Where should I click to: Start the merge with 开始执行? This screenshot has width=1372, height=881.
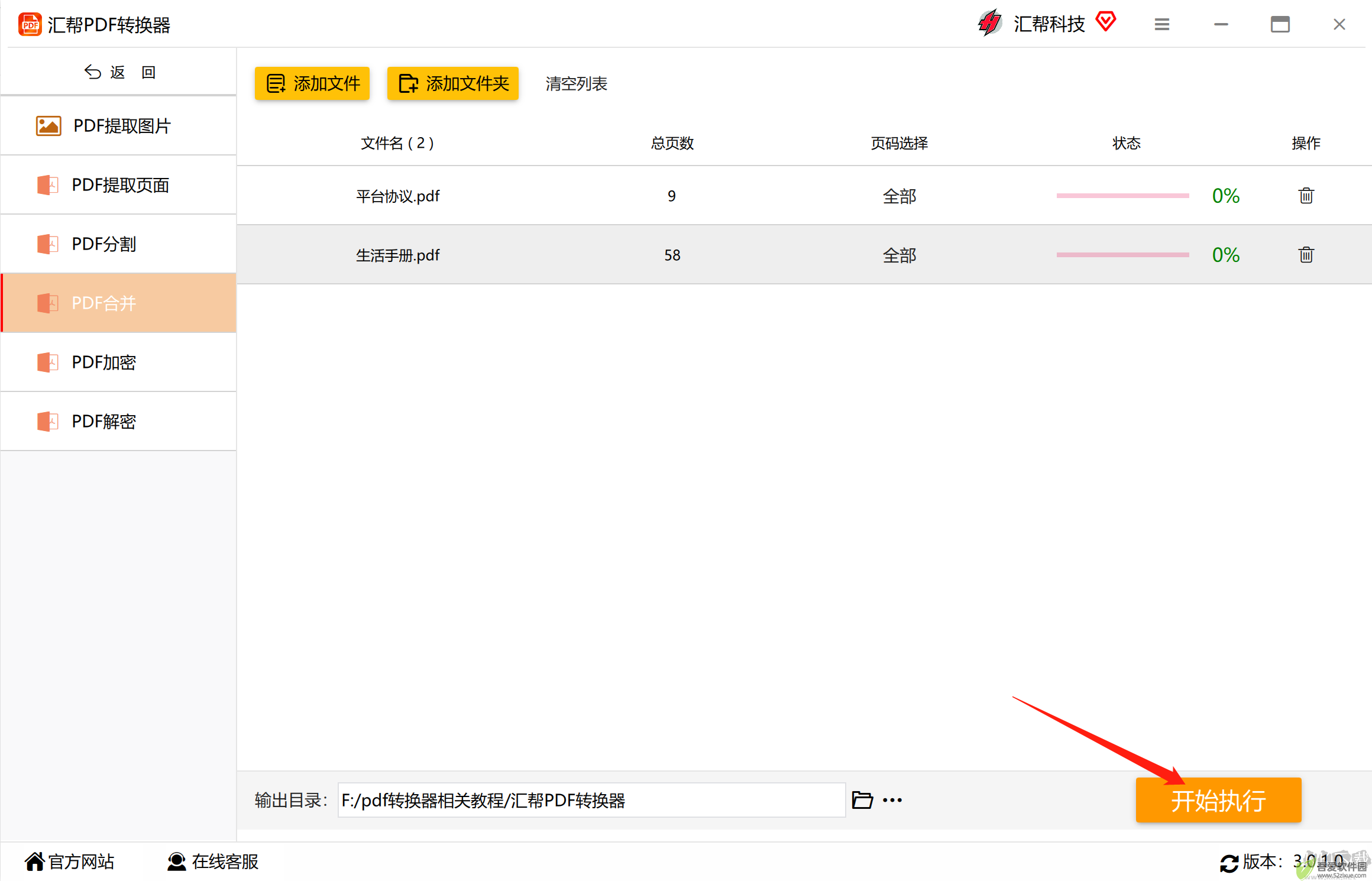tap(1218, 800)
